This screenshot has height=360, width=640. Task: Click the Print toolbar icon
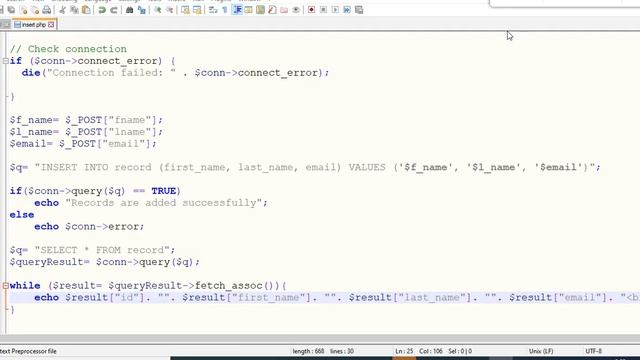47,10
